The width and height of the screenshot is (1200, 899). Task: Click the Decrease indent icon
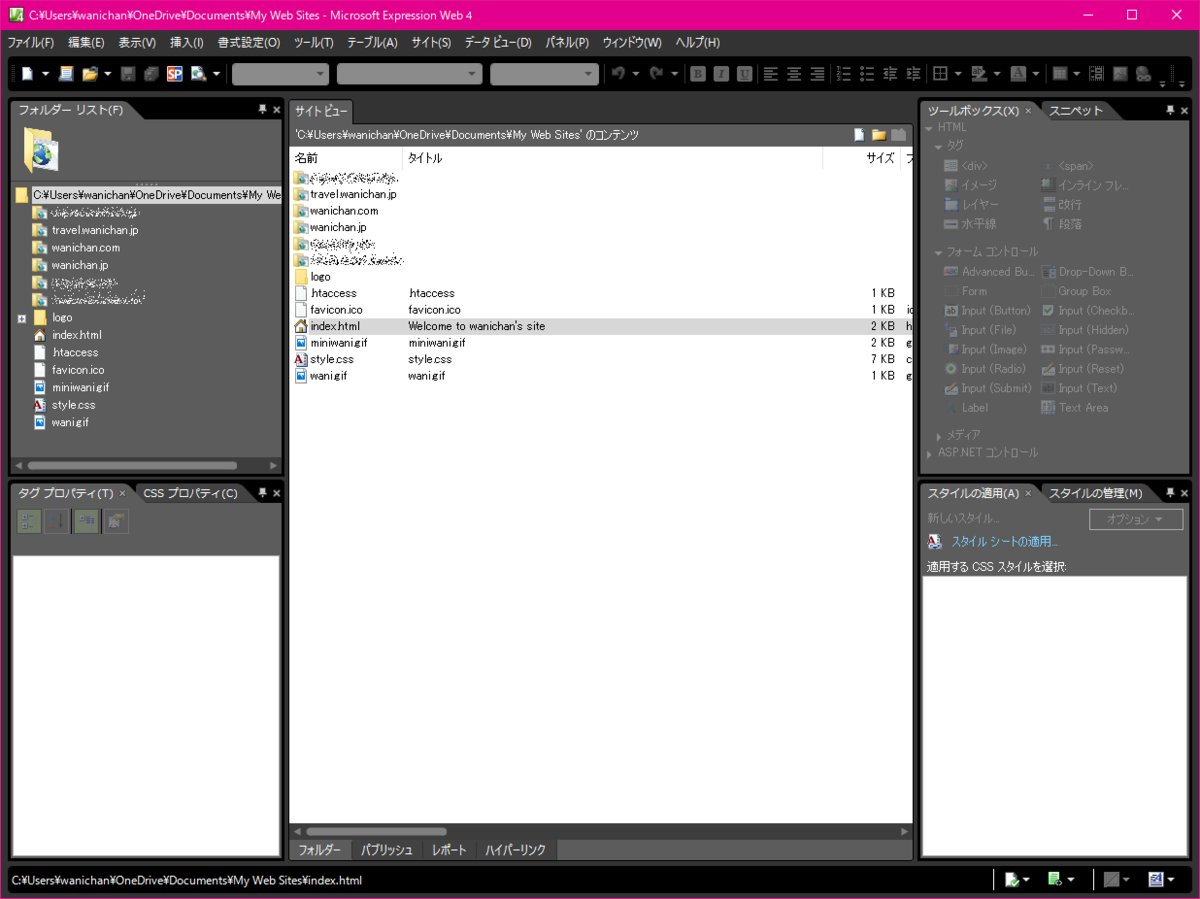point(890,73)
